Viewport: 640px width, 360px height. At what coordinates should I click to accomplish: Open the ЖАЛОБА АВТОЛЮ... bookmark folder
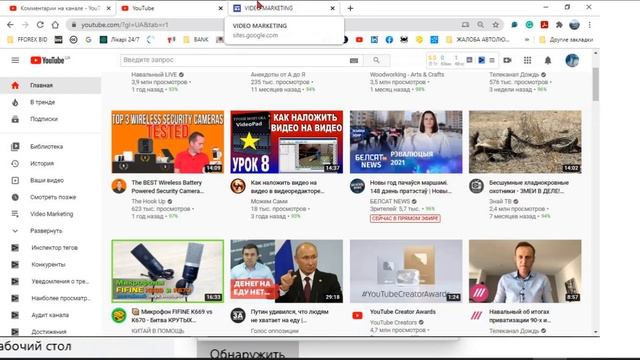point(478,40)
